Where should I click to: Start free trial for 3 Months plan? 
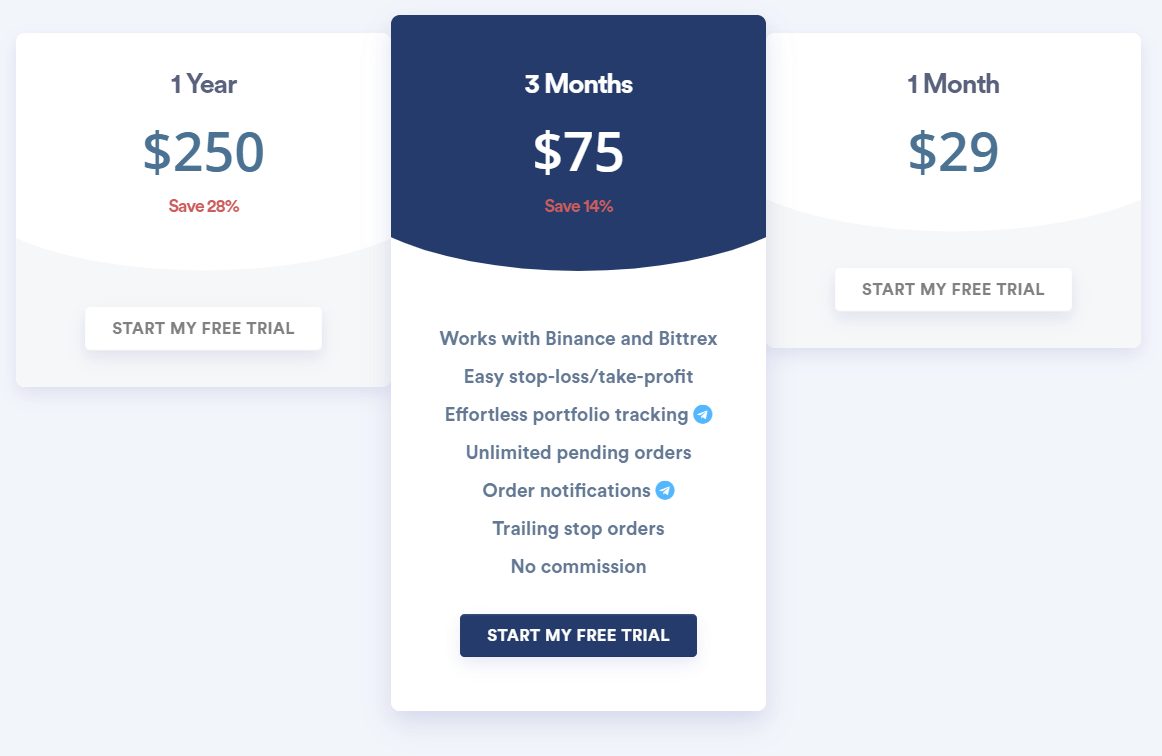click(578, 635)
